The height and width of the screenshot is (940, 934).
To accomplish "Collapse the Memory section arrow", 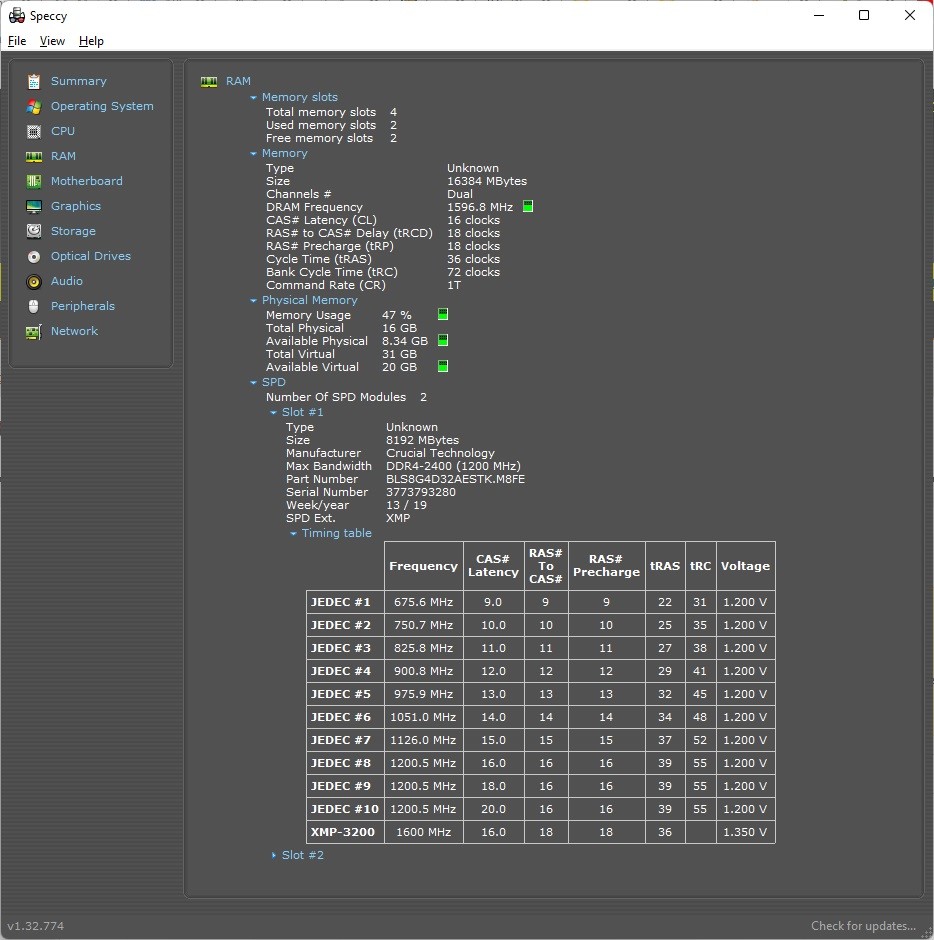I will [254, 153].
